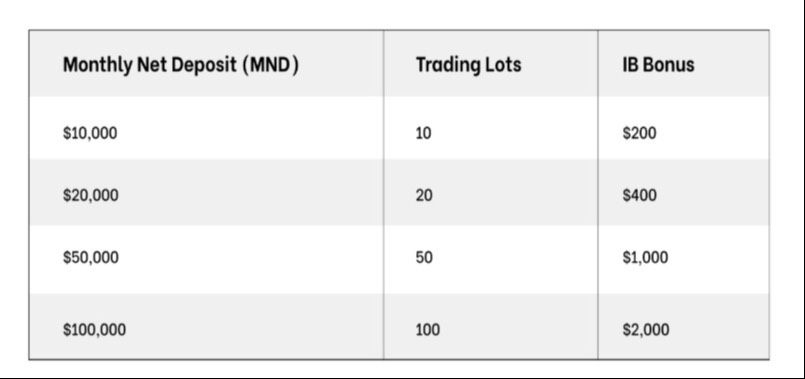The height and width of the screenshot is (379, 805).
Task: Click the IB Bonus column header
Action: [658, 65]
